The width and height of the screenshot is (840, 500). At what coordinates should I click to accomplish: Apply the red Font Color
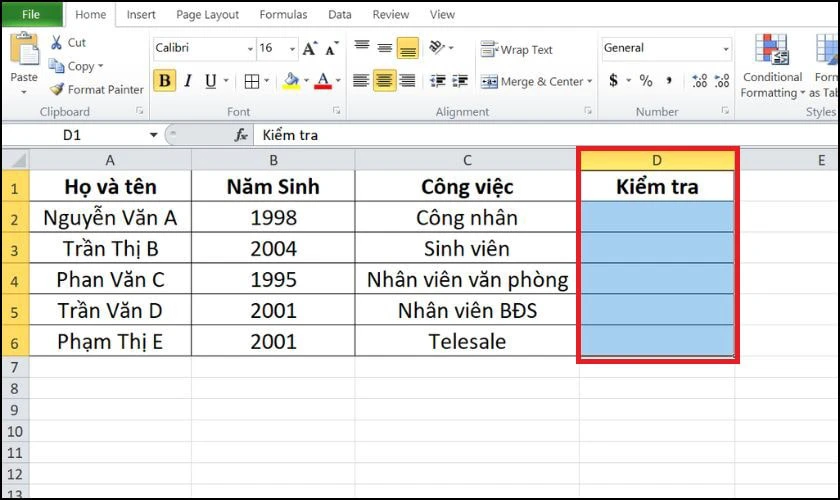322,81
